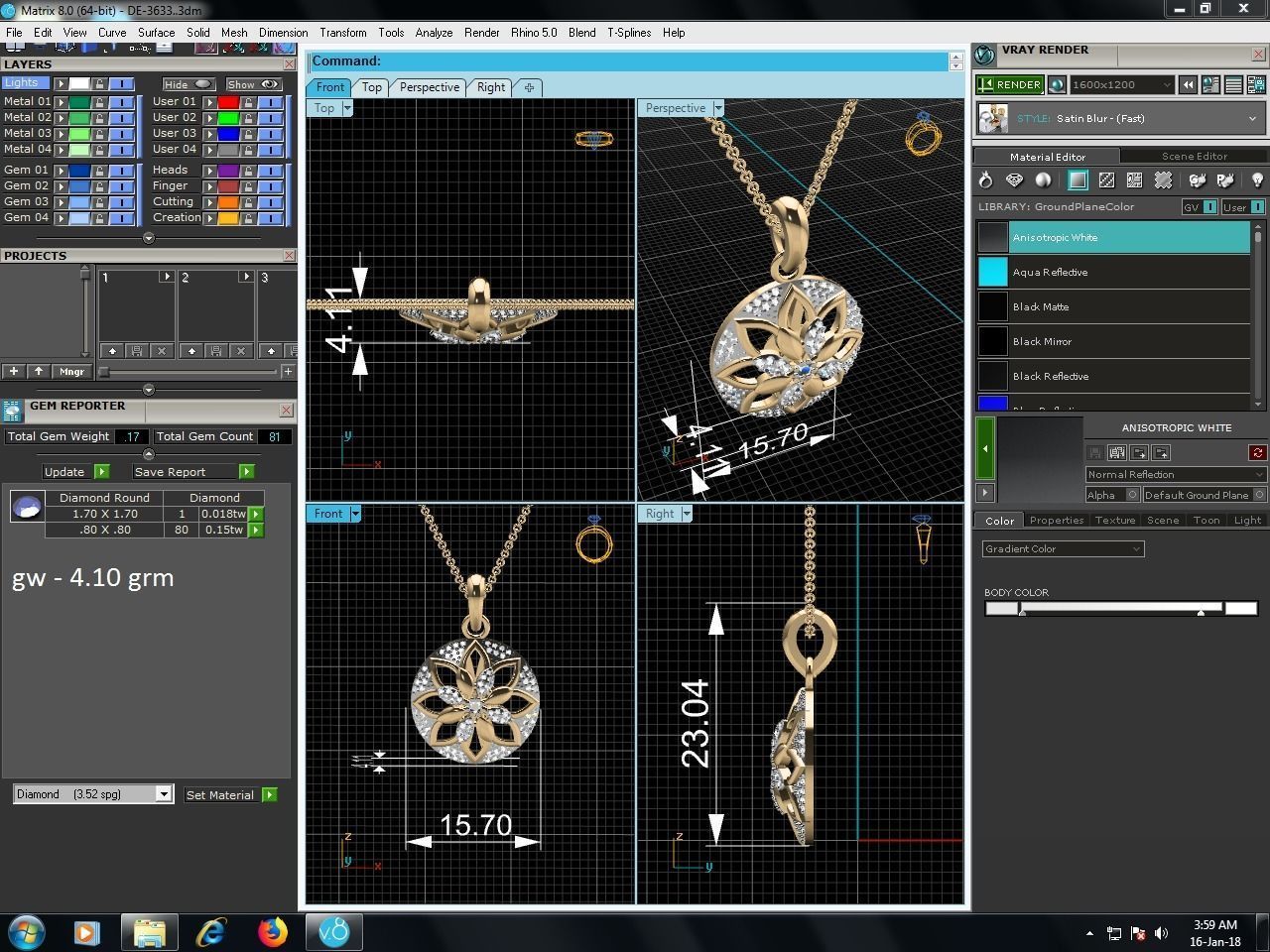Image resolution: width=1270 pixels, height=952 pixels.
Task: Click the X delete icon in project slot 2
Action: 241,351
